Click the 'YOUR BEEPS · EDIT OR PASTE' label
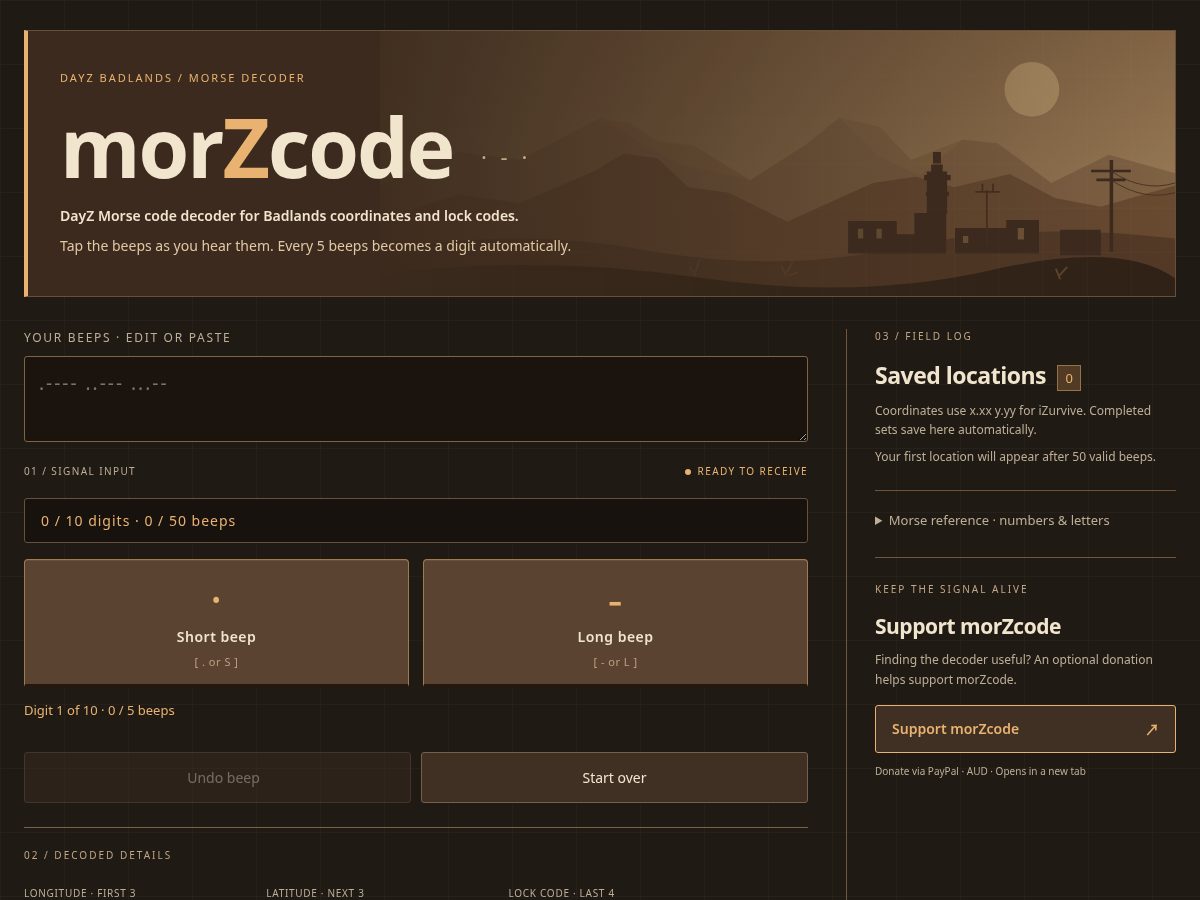The height and width of the screenshot is (900, 1200). [x=127, y=338]
